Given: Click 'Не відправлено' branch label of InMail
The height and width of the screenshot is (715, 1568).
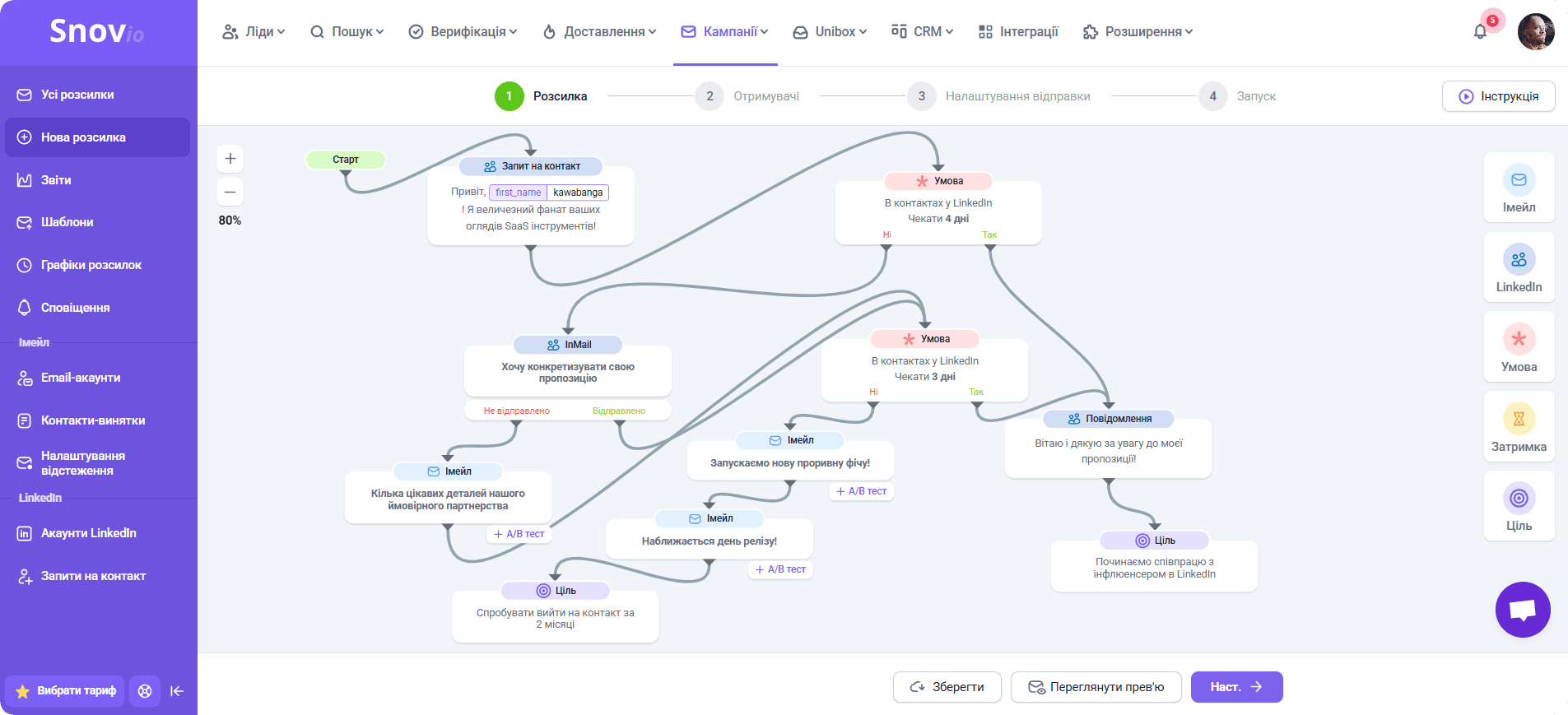Looking at the screenshot, I should pyautogui.click(x=516, y=411).
